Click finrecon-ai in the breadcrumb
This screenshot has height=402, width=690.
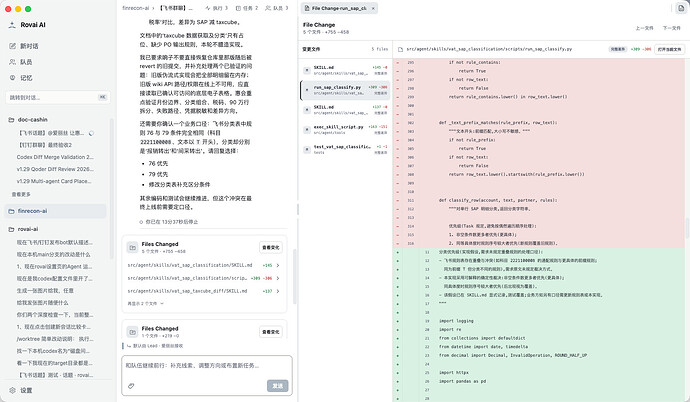click(x=136, y=8)
